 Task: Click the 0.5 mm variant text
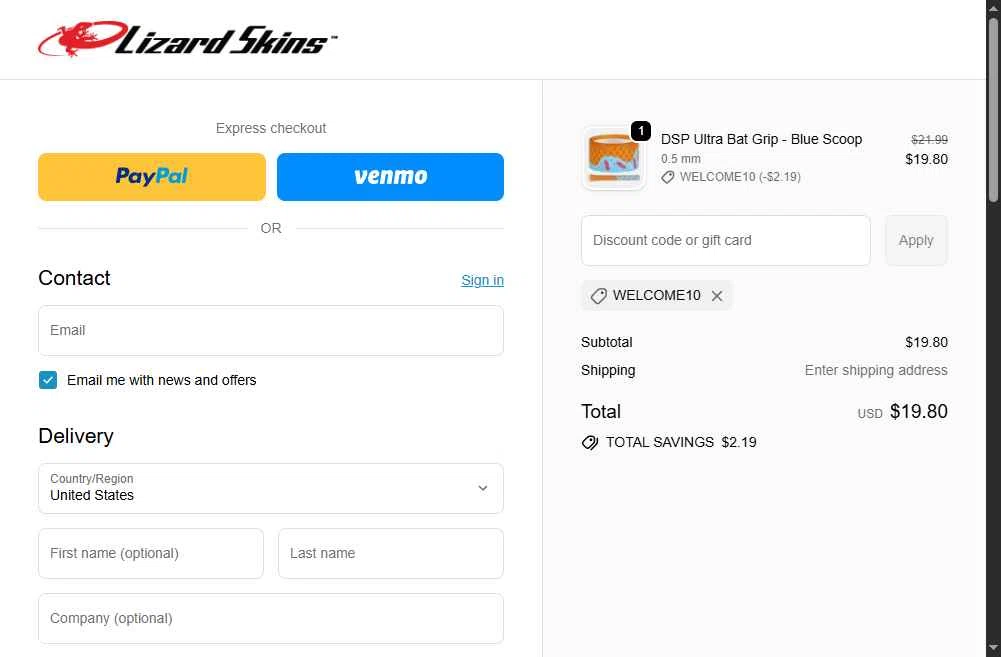681,158
